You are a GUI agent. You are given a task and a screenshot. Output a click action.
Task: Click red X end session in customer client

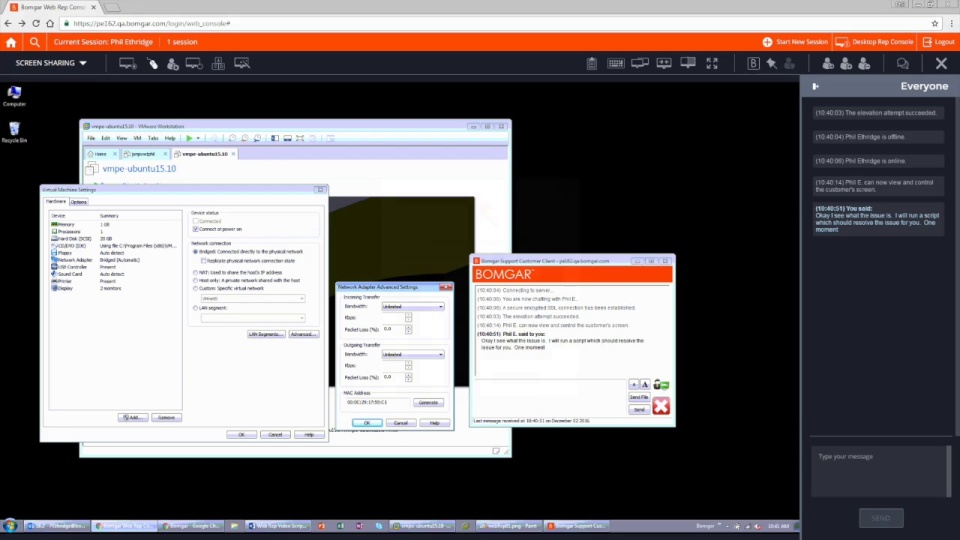point(661,406)
